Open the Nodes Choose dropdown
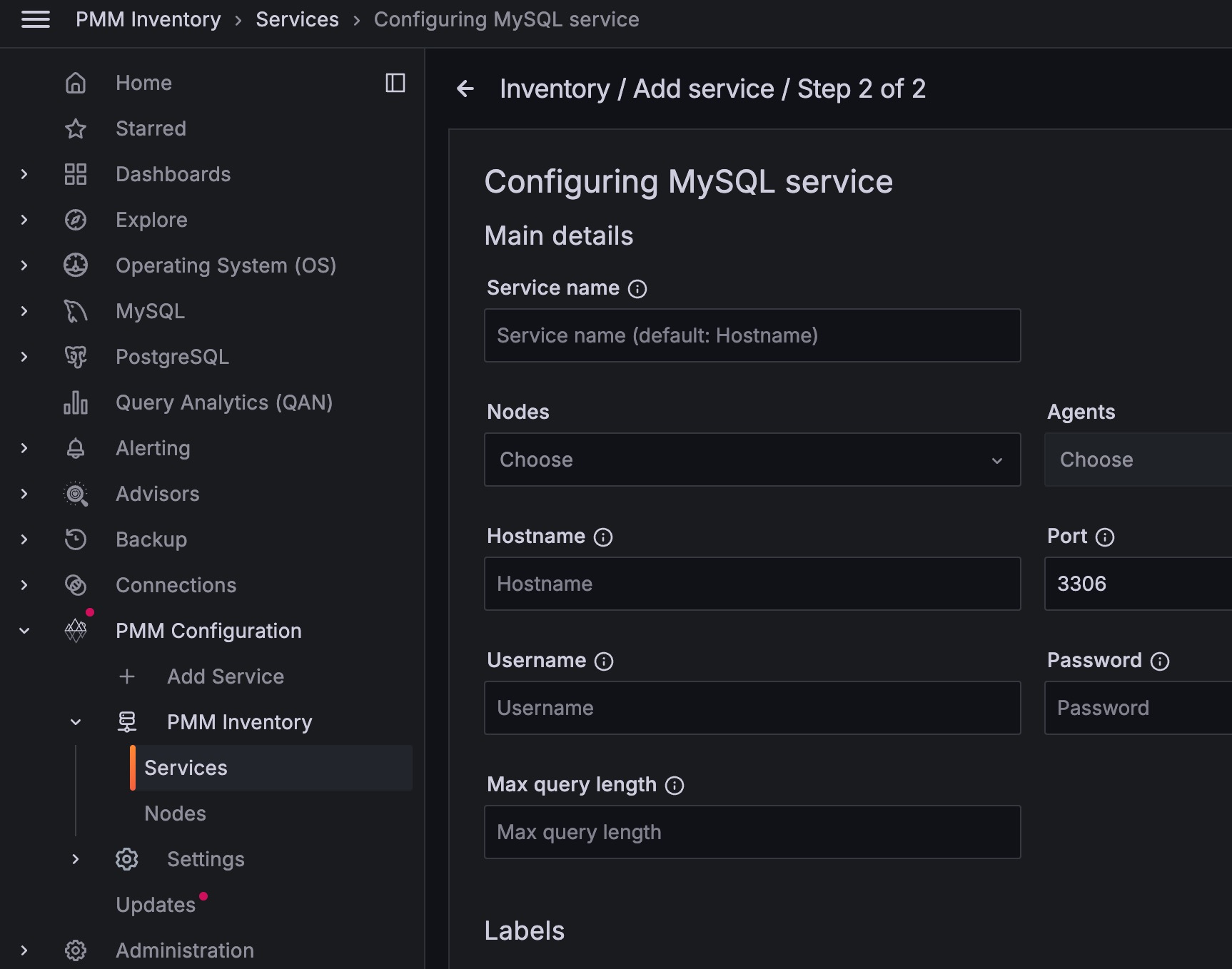The image size is (1232, 969). coord(752,460)
